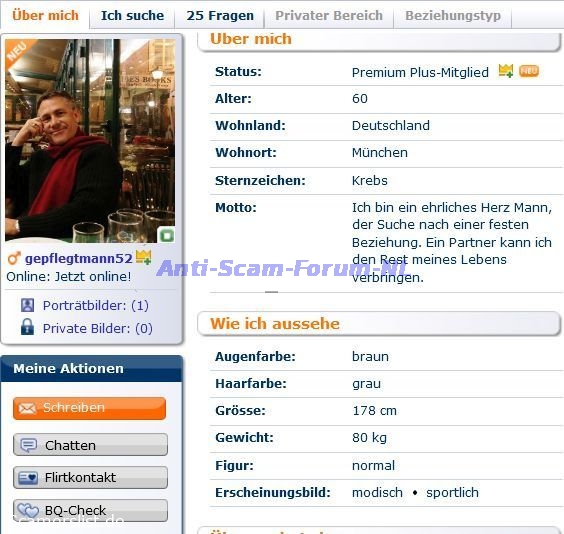Select the Beziehungstyp tab
The image size is (564, 534).
(x=453, y=15)
